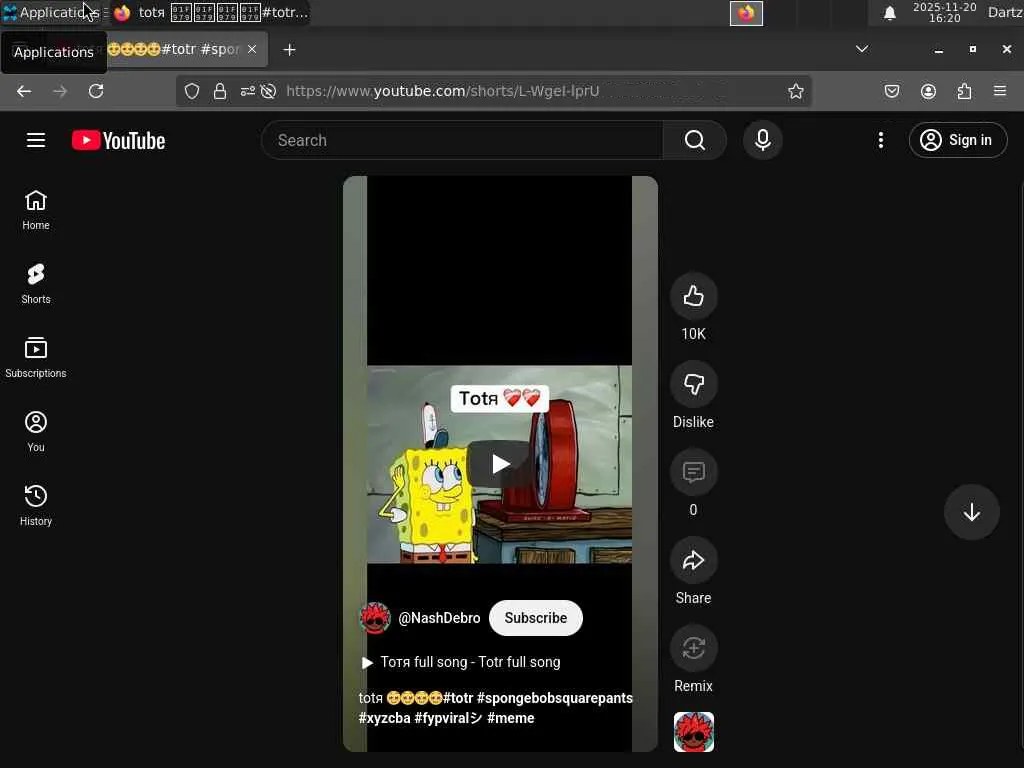
Task: Open #meme hashtag
Action: [511, 718]
